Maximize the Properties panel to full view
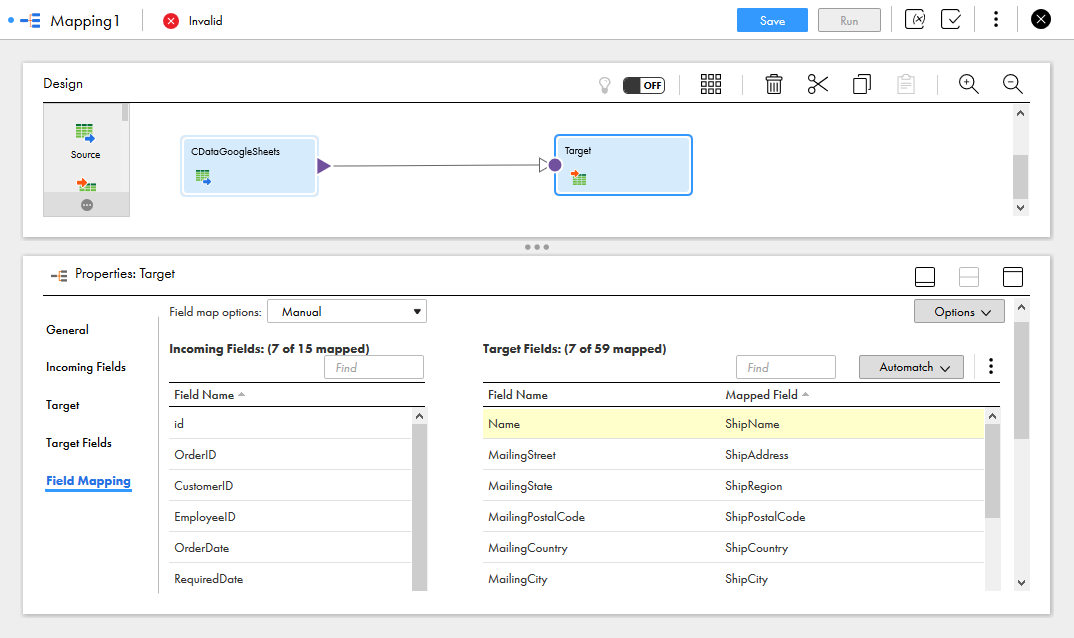This screenshot has height=638, width=1074. click(x=1012, y=277)
